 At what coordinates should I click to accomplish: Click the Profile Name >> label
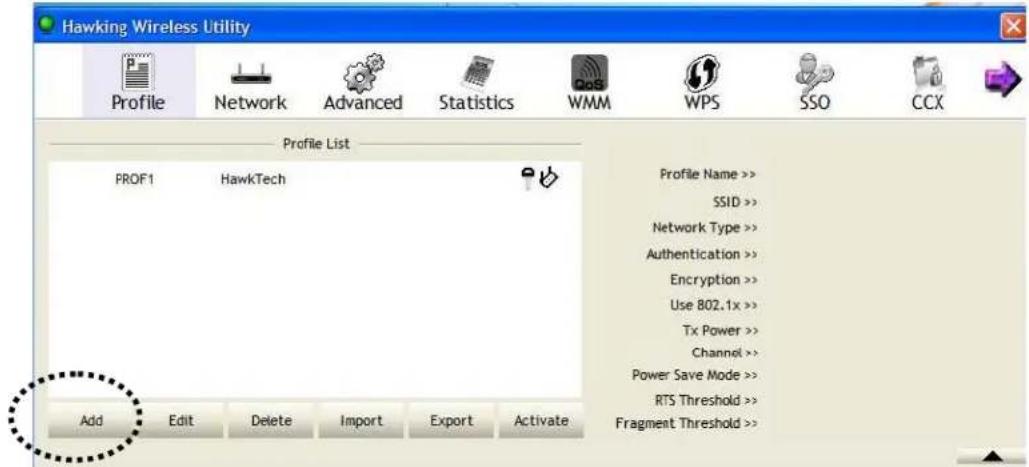(x=709, y=174)
